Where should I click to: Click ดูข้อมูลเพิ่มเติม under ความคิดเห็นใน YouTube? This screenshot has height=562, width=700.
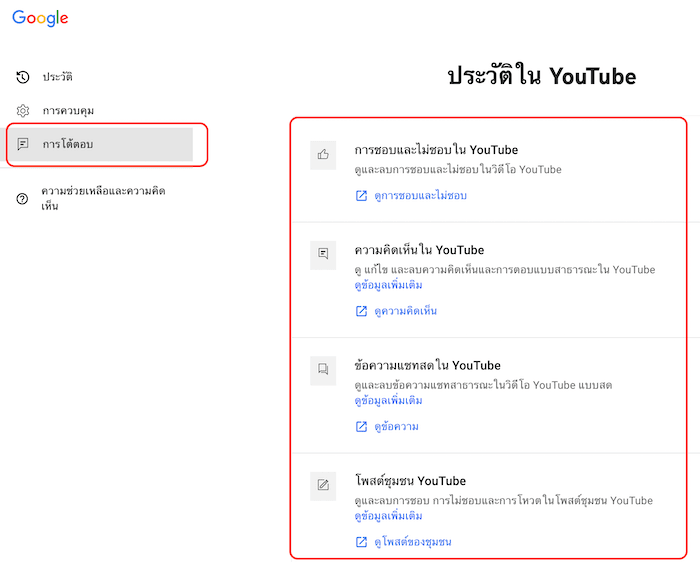click(388, 285)
